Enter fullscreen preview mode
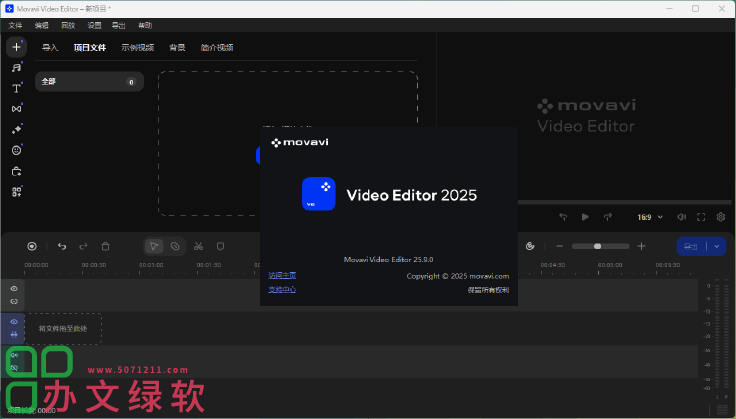Viewport: 736px width, 419px height. pos(701,217)
